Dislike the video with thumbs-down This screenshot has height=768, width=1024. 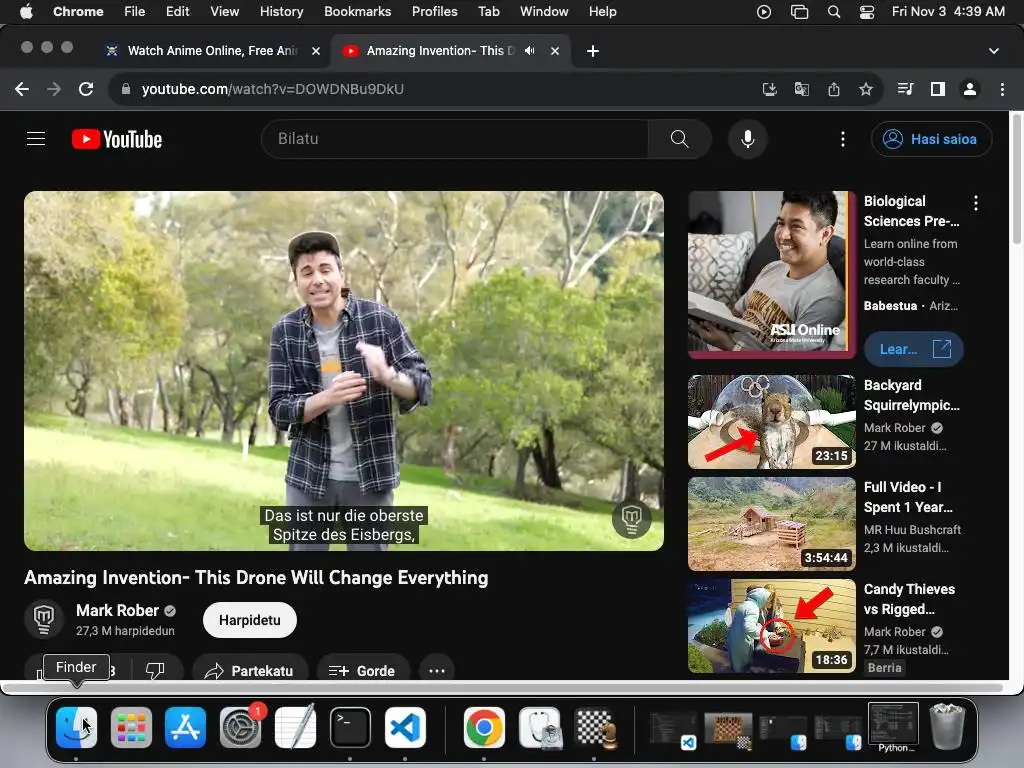155,671
